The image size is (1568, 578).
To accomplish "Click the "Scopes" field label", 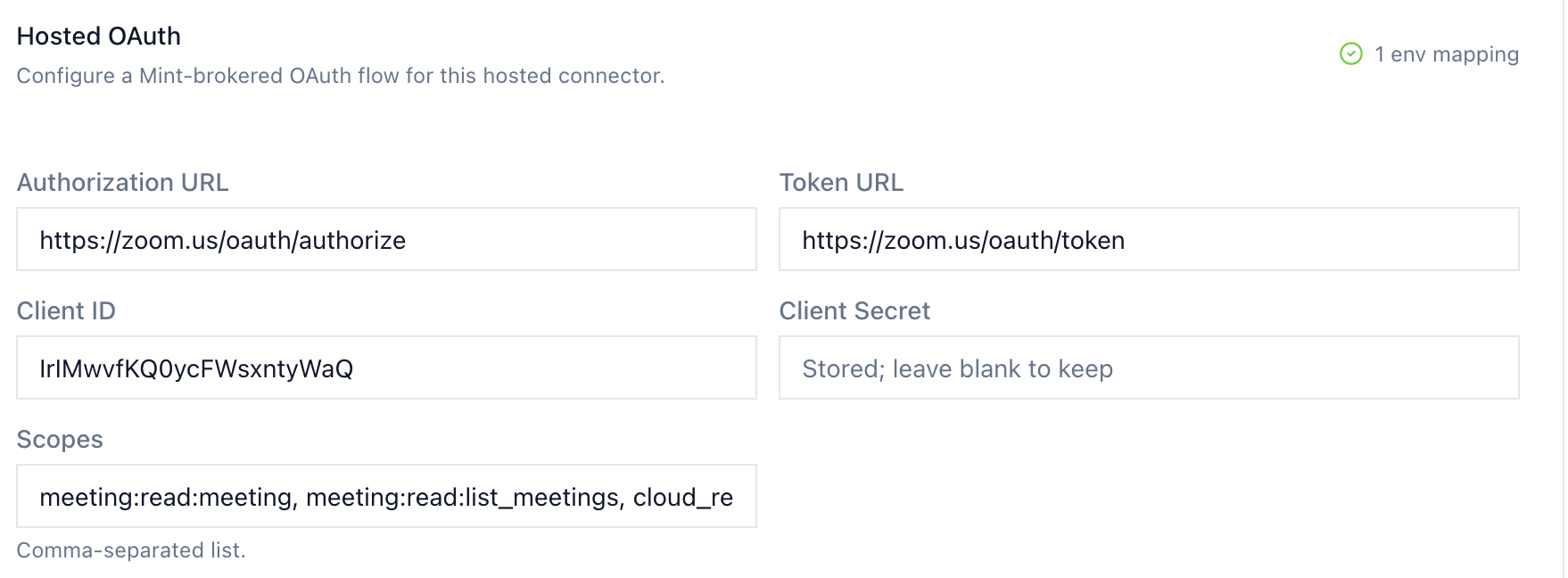I will (60, 439).
